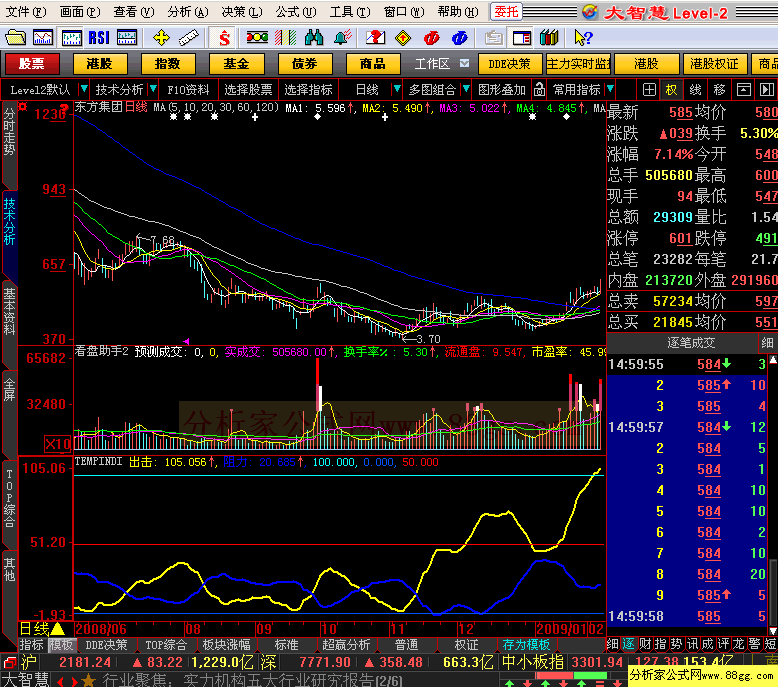Click the window collapse icon next to 移
Viewport: 778px width, 687px height.
tap(743, 90)
